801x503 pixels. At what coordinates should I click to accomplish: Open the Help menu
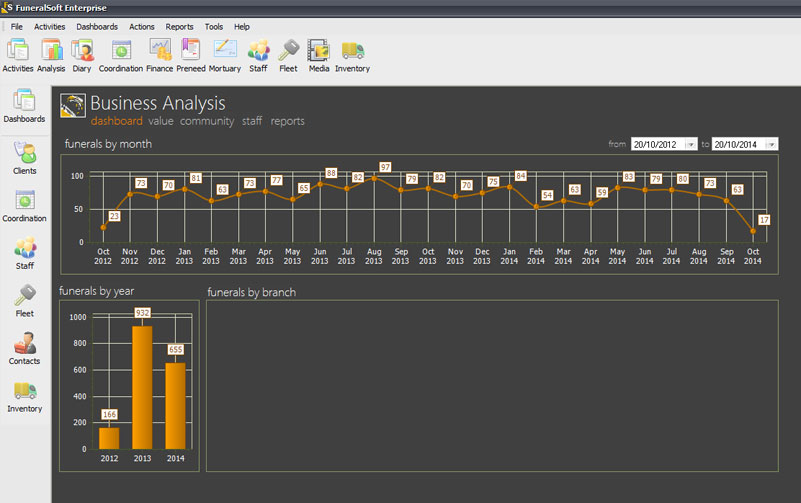click(x=242, y=27)
